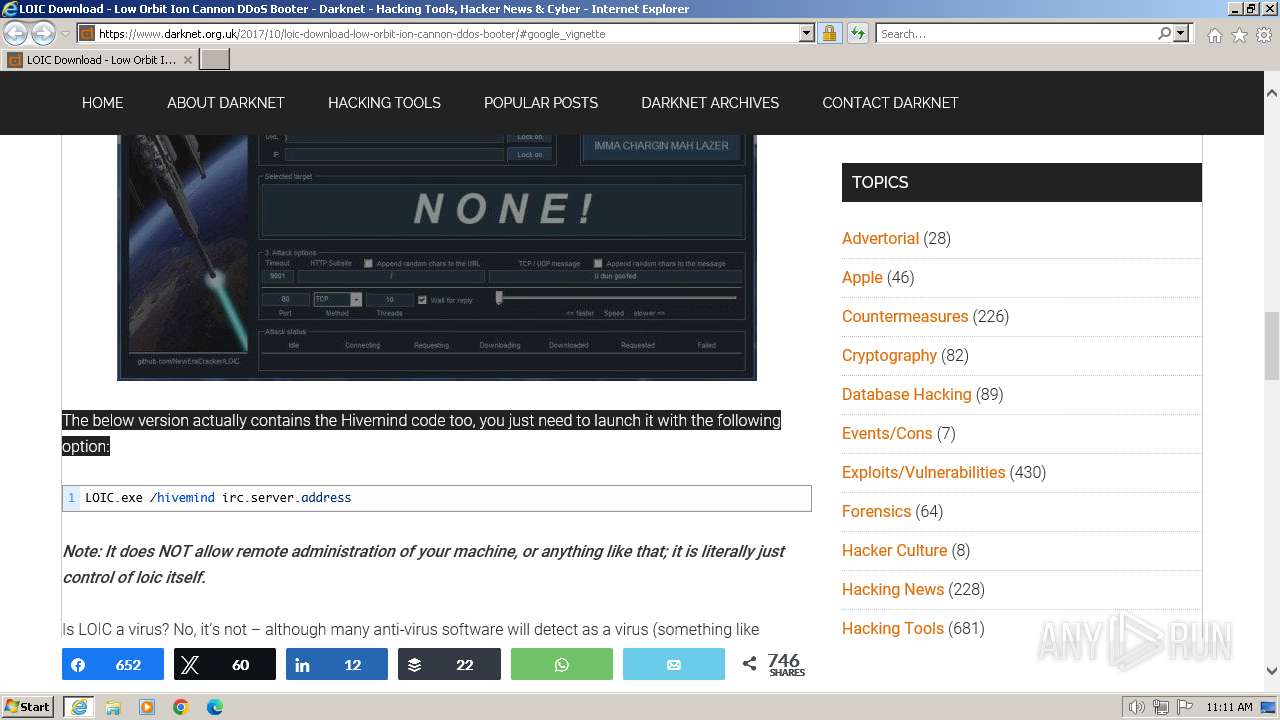The image size is (1280, 720).
Task: Click the LOIC.exe /hivemind code line
Action: click(437, 497)
